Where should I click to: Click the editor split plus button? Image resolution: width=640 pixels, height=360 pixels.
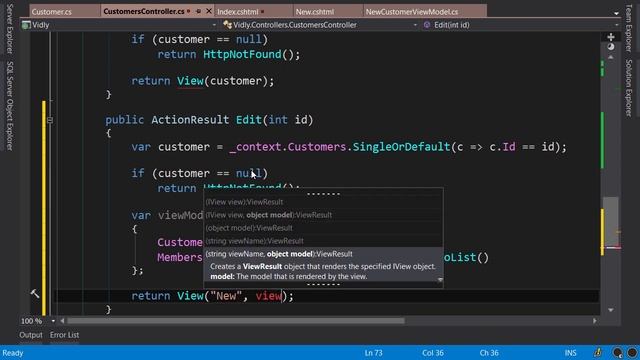click(x=611, y=37)
